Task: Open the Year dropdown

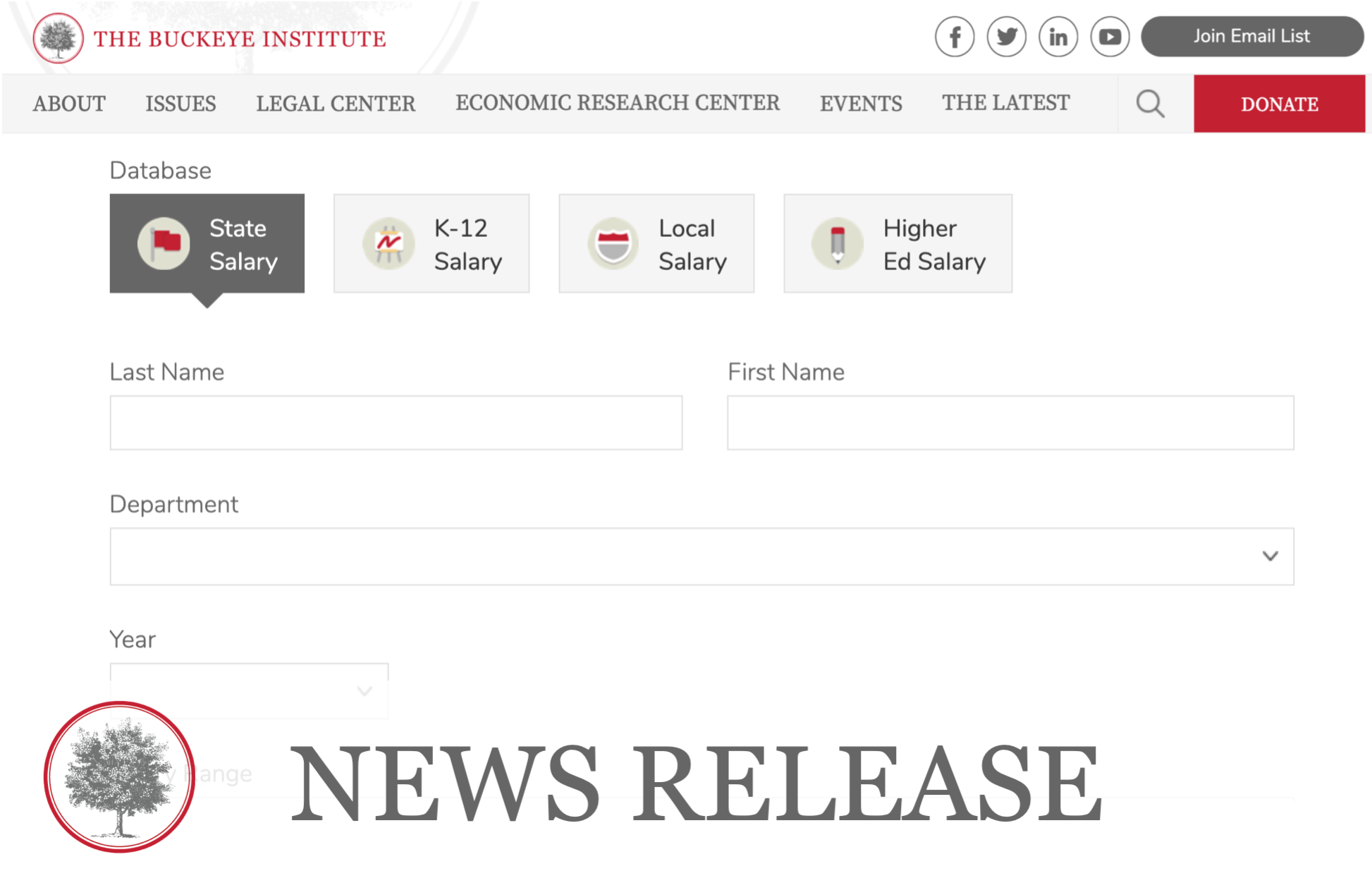Action: [249, 690]
